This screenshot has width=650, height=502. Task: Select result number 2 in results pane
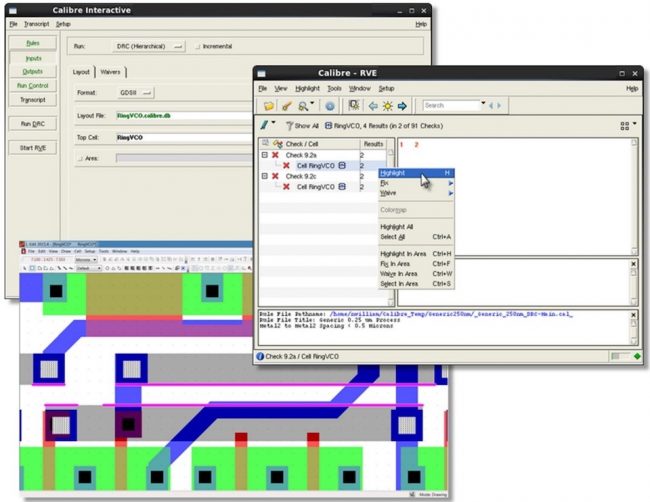pos(416,145)
